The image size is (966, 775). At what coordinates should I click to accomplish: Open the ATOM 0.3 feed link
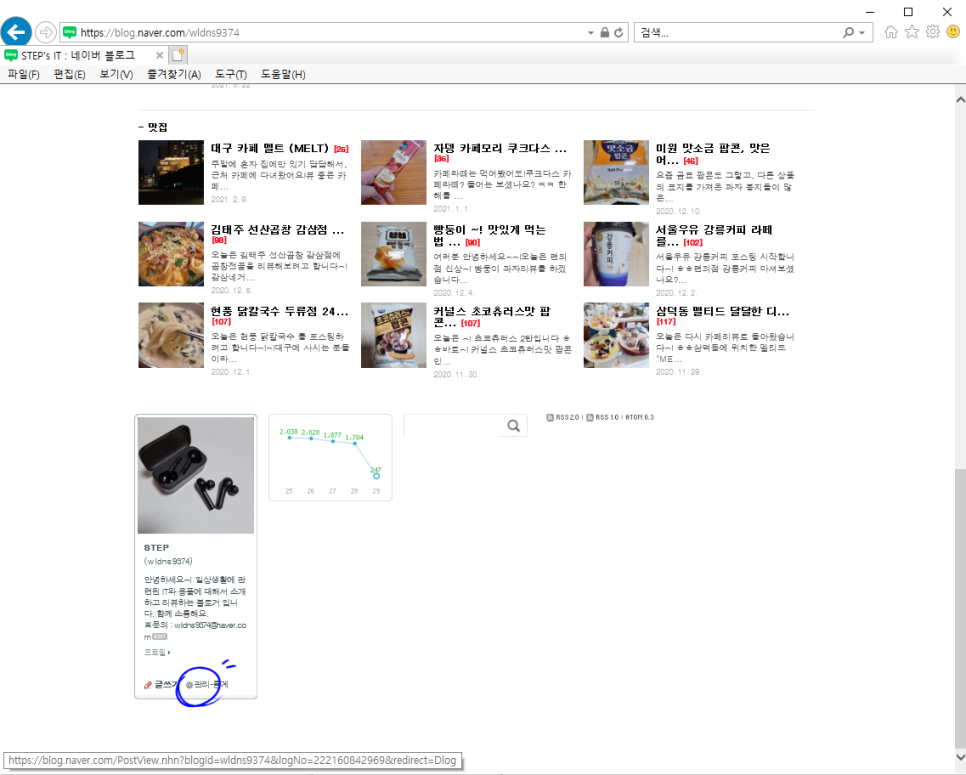pos(640,418)
